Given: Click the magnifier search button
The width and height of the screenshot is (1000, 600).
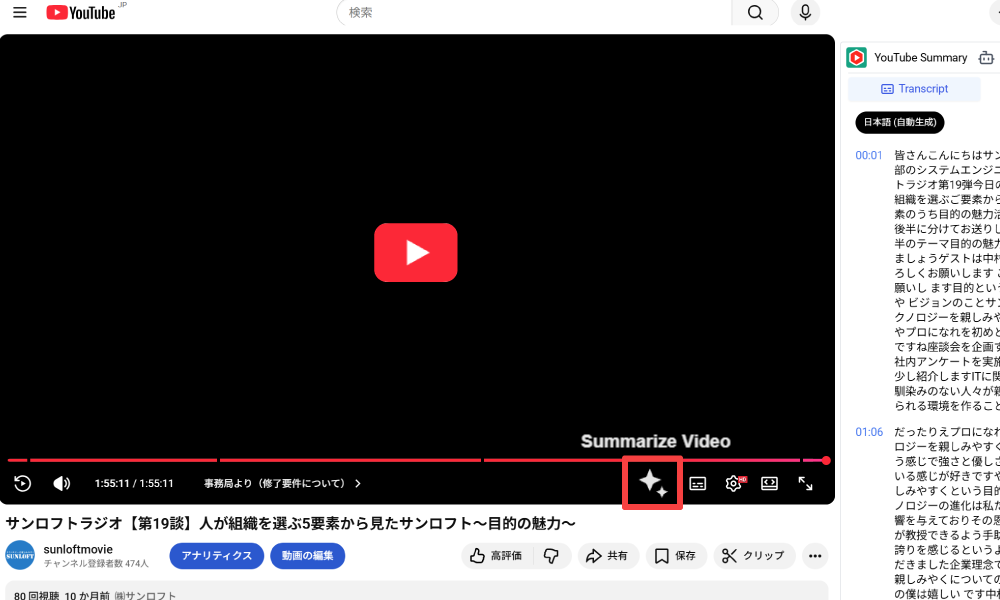Looking at the screenshot, I should click(755, 13).
